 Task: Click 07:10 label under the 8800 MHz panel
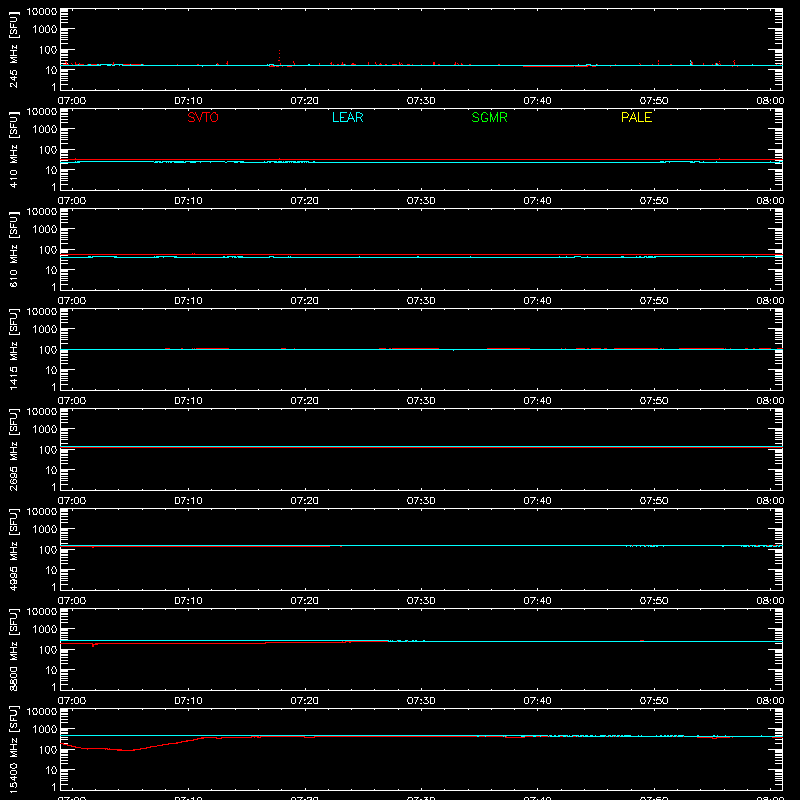188,701
